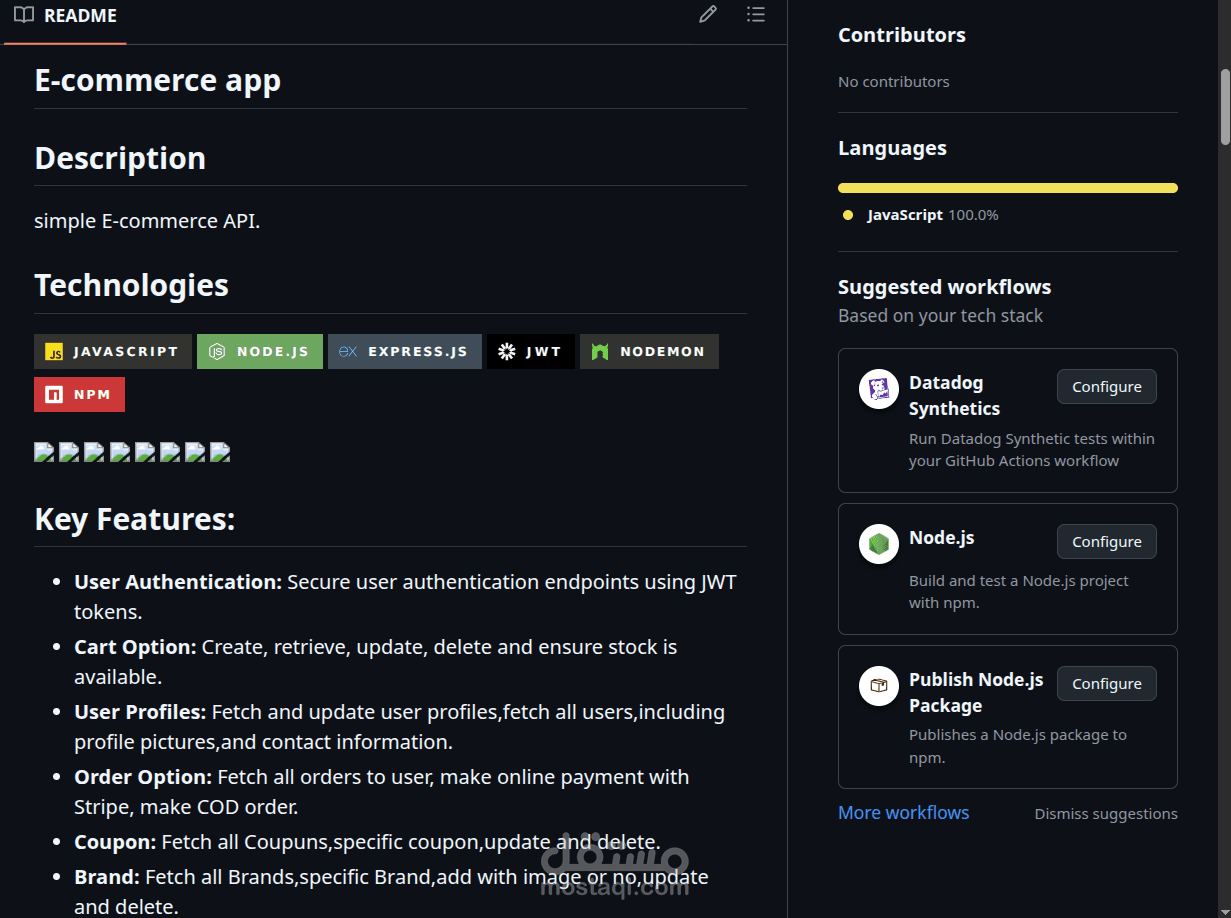Dismiss the workflow suggestions
Screen dimensions: 1231x918
coord(1106,813)
